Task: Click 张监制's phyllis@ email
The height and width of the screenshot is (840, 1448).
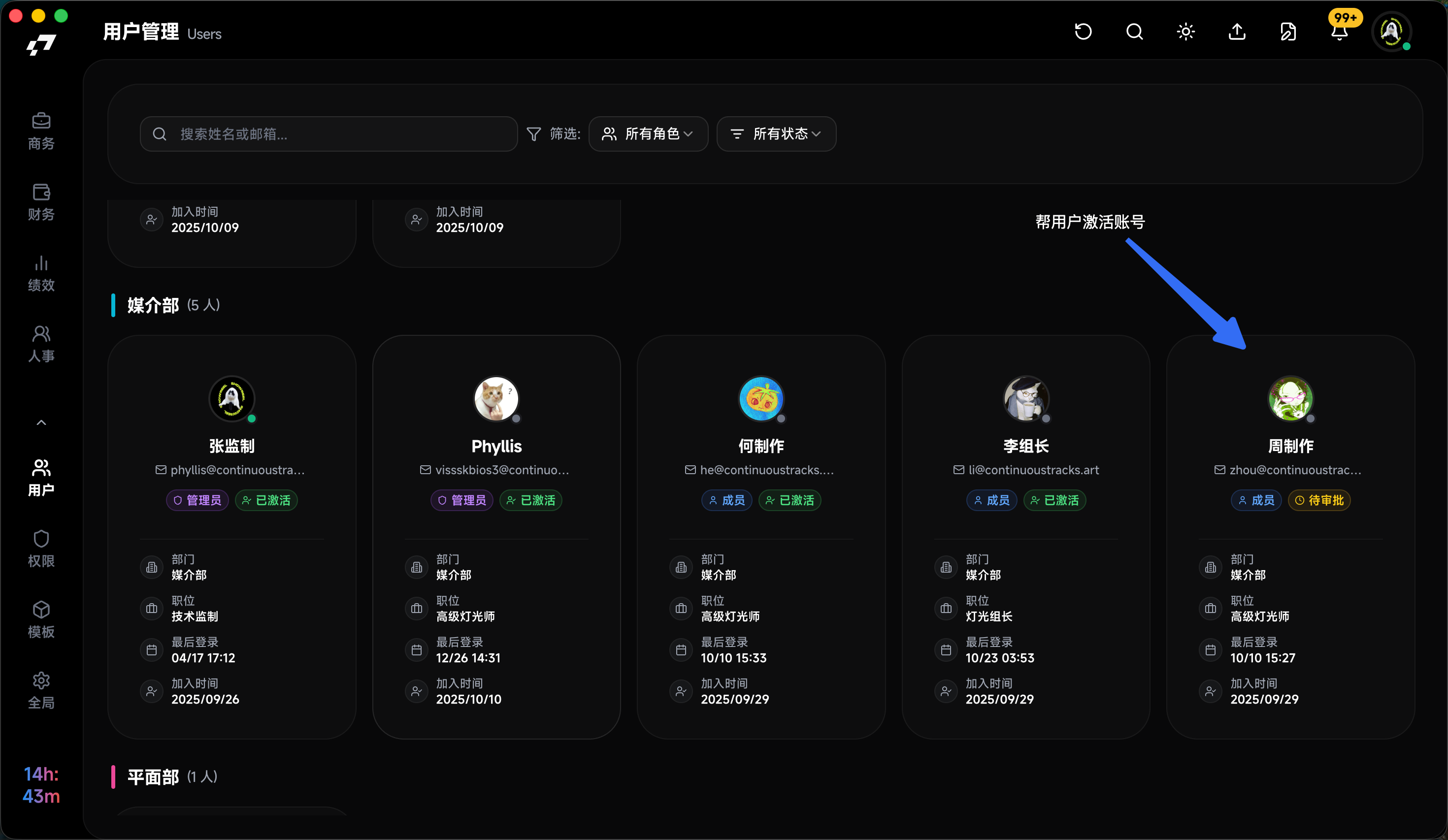Action: 237,470
